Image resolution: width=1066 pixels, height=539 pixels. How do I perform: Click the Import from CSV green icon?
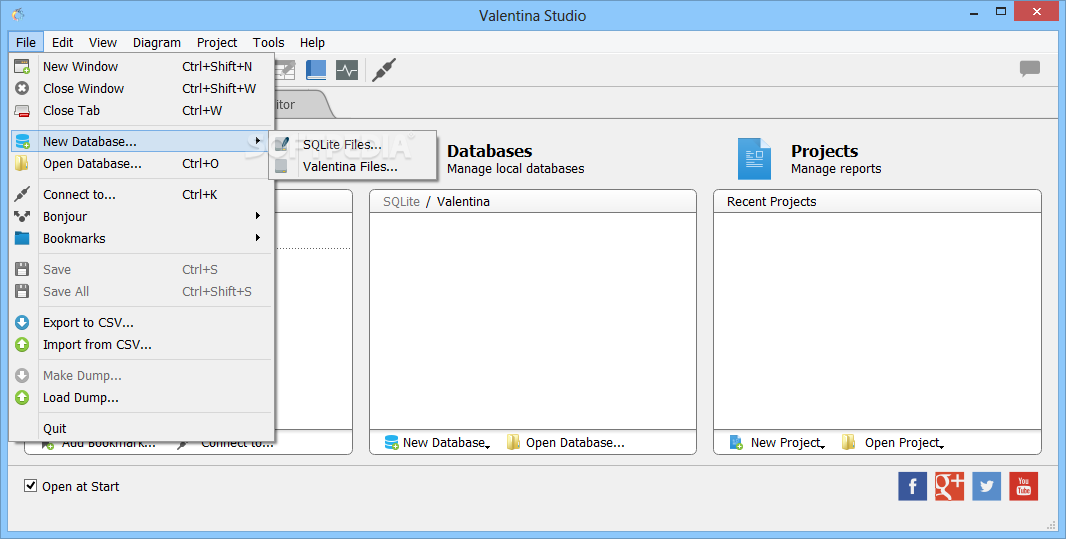coord(22,345)
